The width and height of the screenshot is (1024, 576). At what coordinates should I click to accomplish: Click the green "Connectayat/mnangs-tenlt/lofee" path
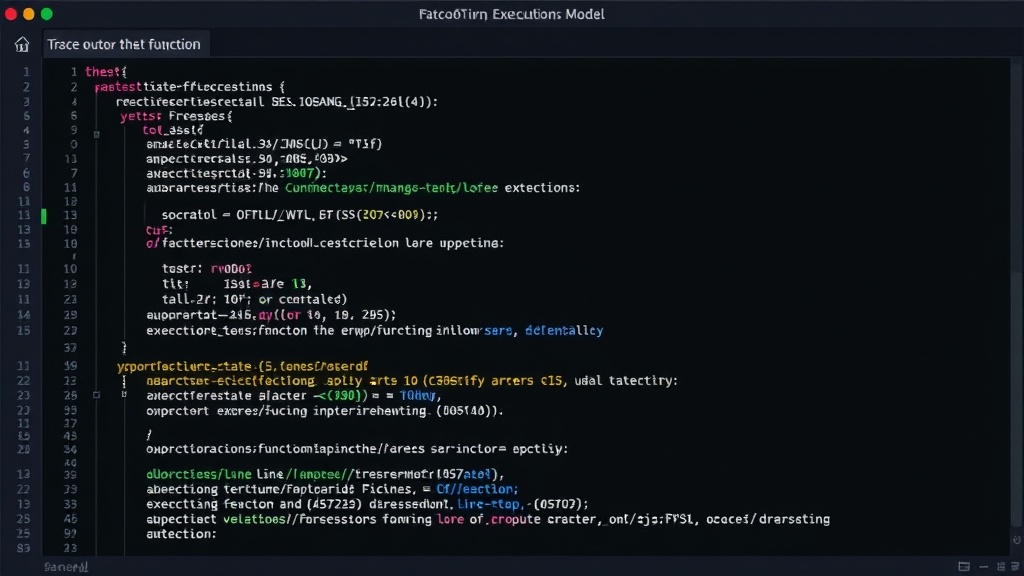tap(391, 188)
